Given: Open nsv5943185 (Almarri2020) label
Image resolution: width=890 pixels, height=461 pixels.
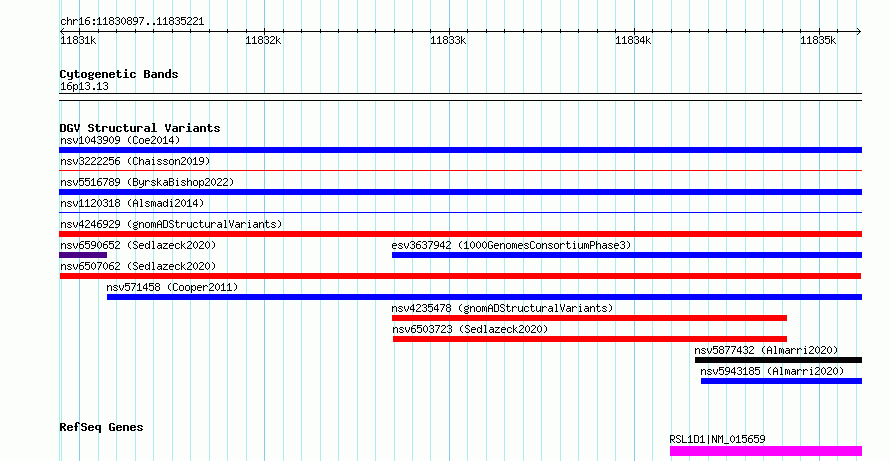Looking at the screenshot, I should [772, 371].
